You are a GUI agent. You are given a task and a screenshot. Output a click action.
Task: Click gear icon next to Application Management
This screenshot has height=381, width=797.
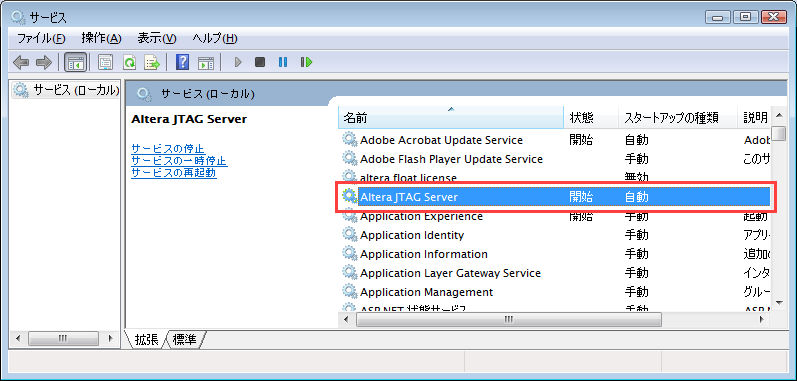(349, 292)
